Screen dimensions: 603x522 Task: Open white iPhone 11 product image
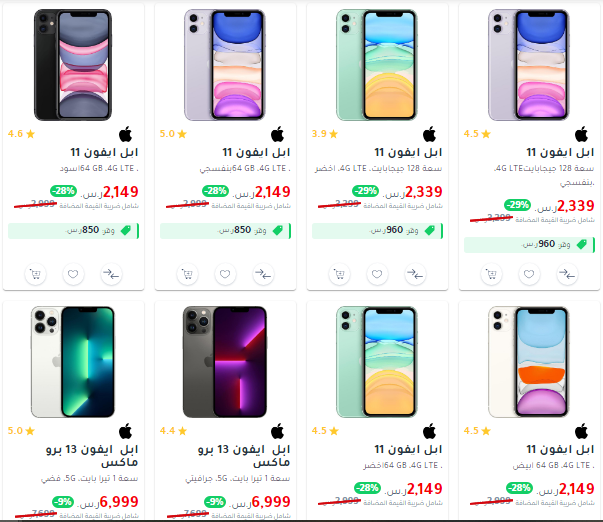tap(529, 362)
